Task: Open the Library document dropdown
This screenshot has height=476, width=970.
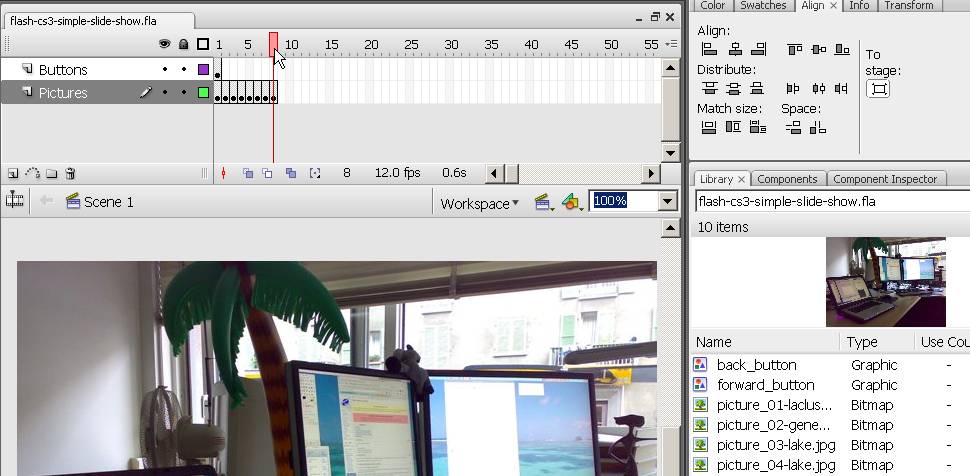Action: [833, 201]
